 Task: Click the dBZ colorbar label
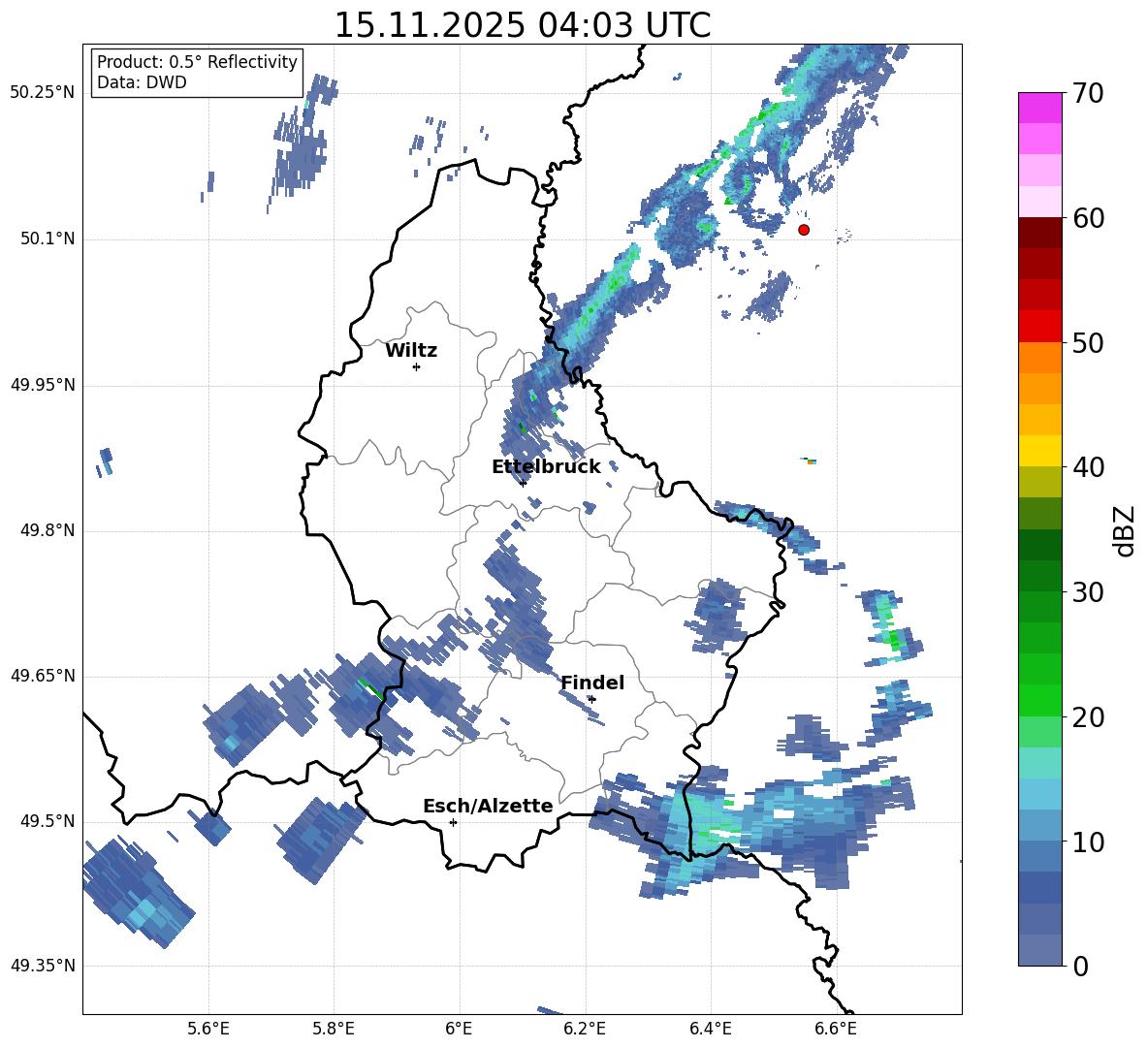coord(1123,530)
